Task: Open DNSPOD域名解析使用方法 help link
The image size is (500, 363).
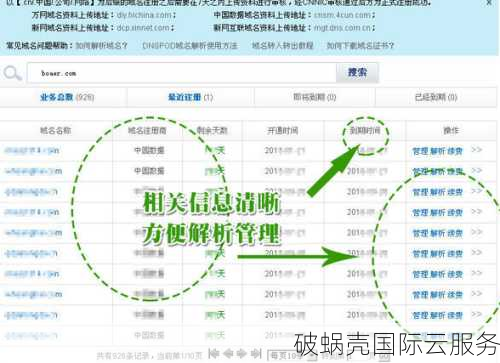Action: [x=190, y=45]
